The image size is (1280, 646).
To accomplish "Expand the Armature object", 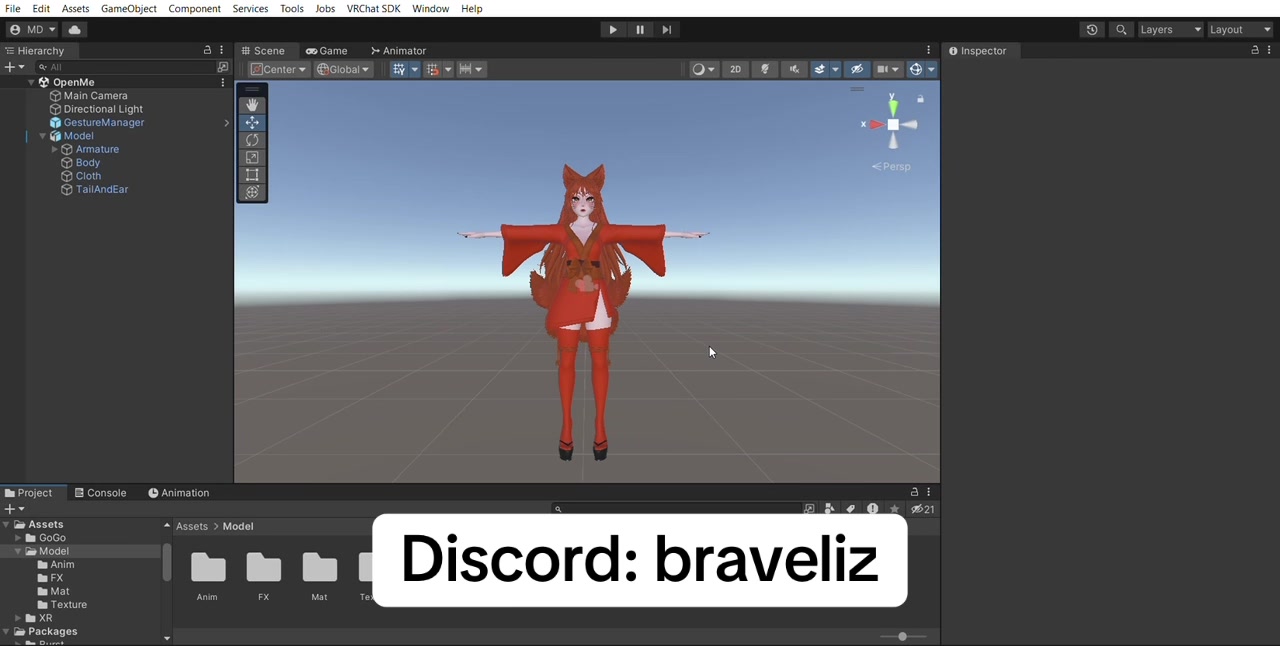I will click(55, 150).
